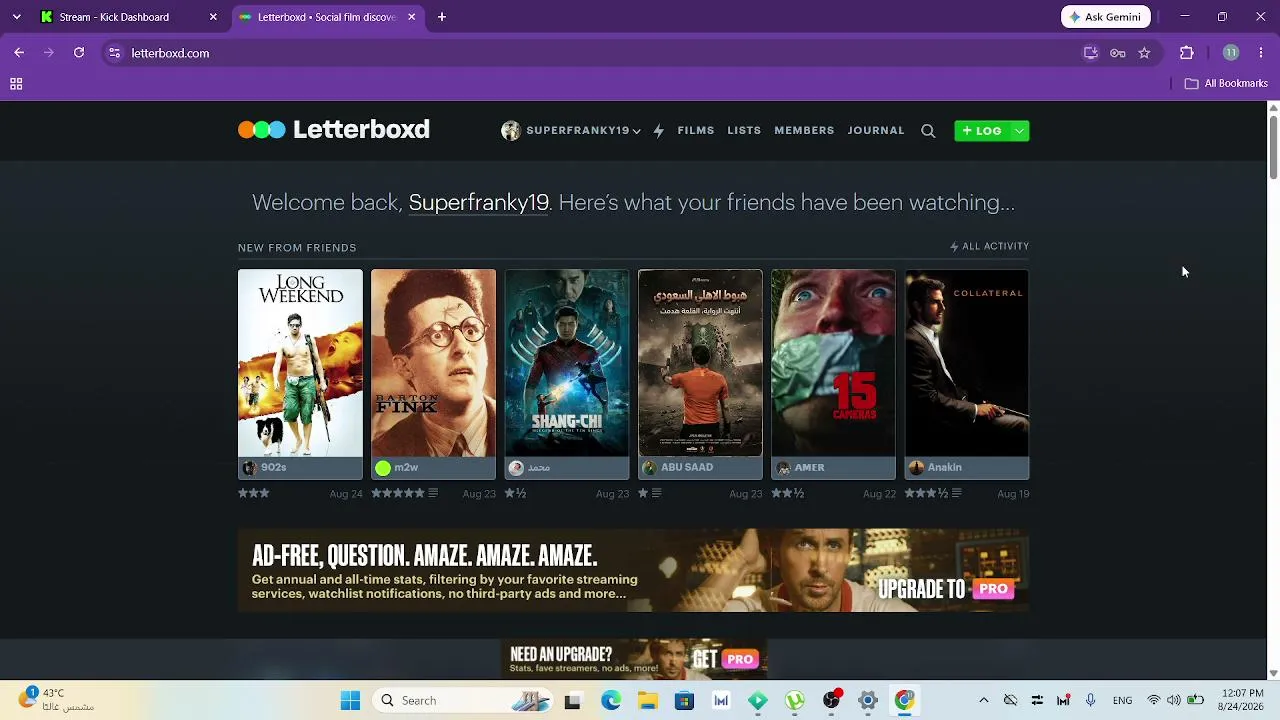Open the All Bookmarks folder
Image resolution: width=1280 pixels, height=720 pixels.
coord(1226,84)
